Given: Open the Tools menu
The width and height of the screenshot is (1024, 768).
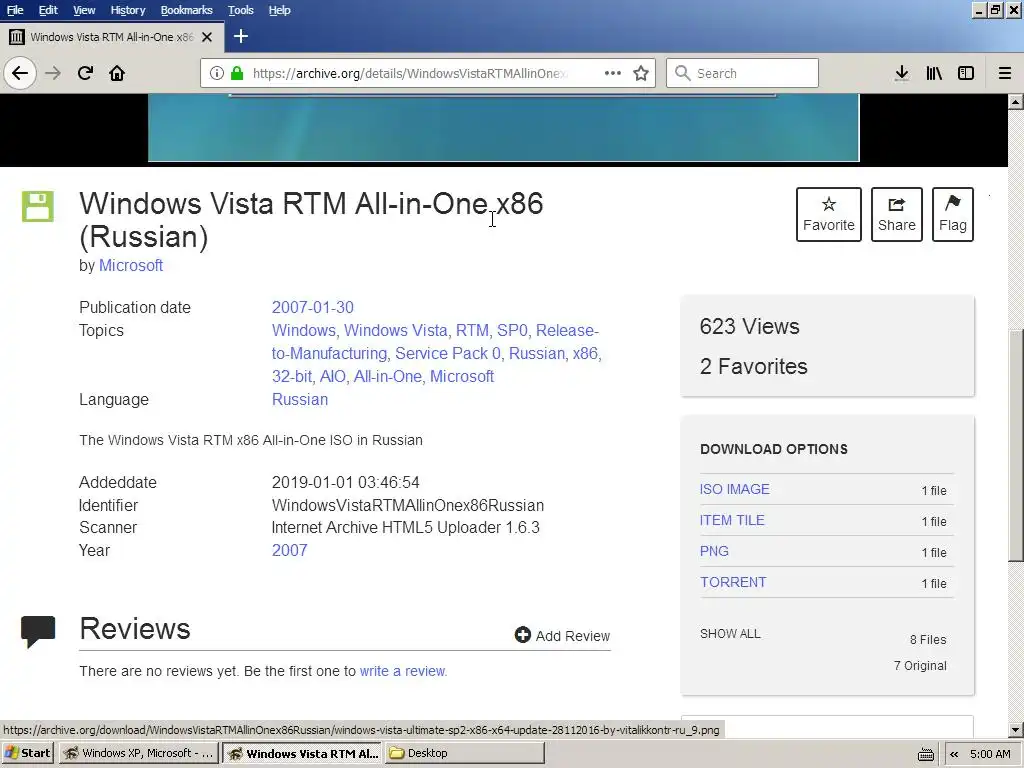Looking at the screenshot, I should click(x=240, y=10).
